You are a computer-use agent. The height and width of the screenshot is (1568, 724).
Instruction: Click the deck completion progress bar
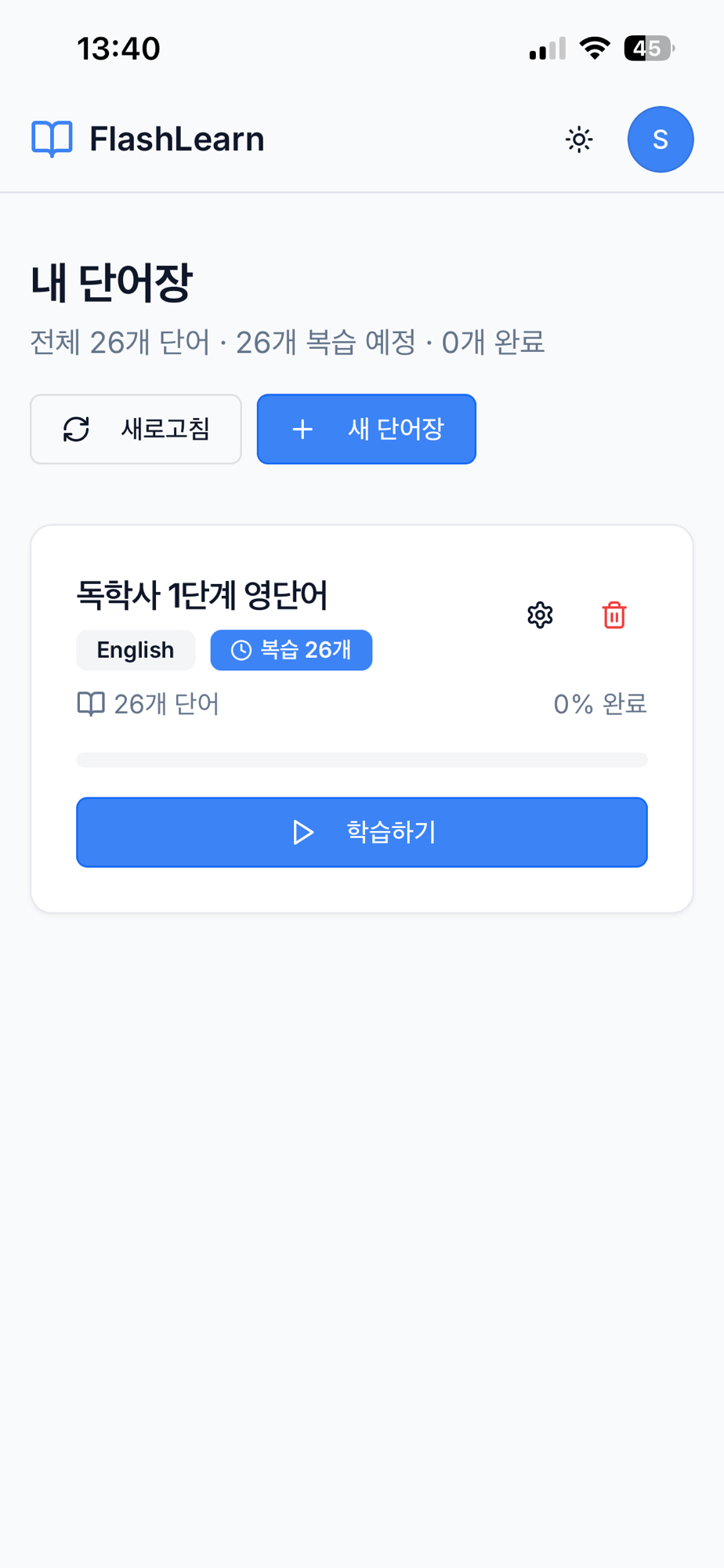click(x=361, y=760)
